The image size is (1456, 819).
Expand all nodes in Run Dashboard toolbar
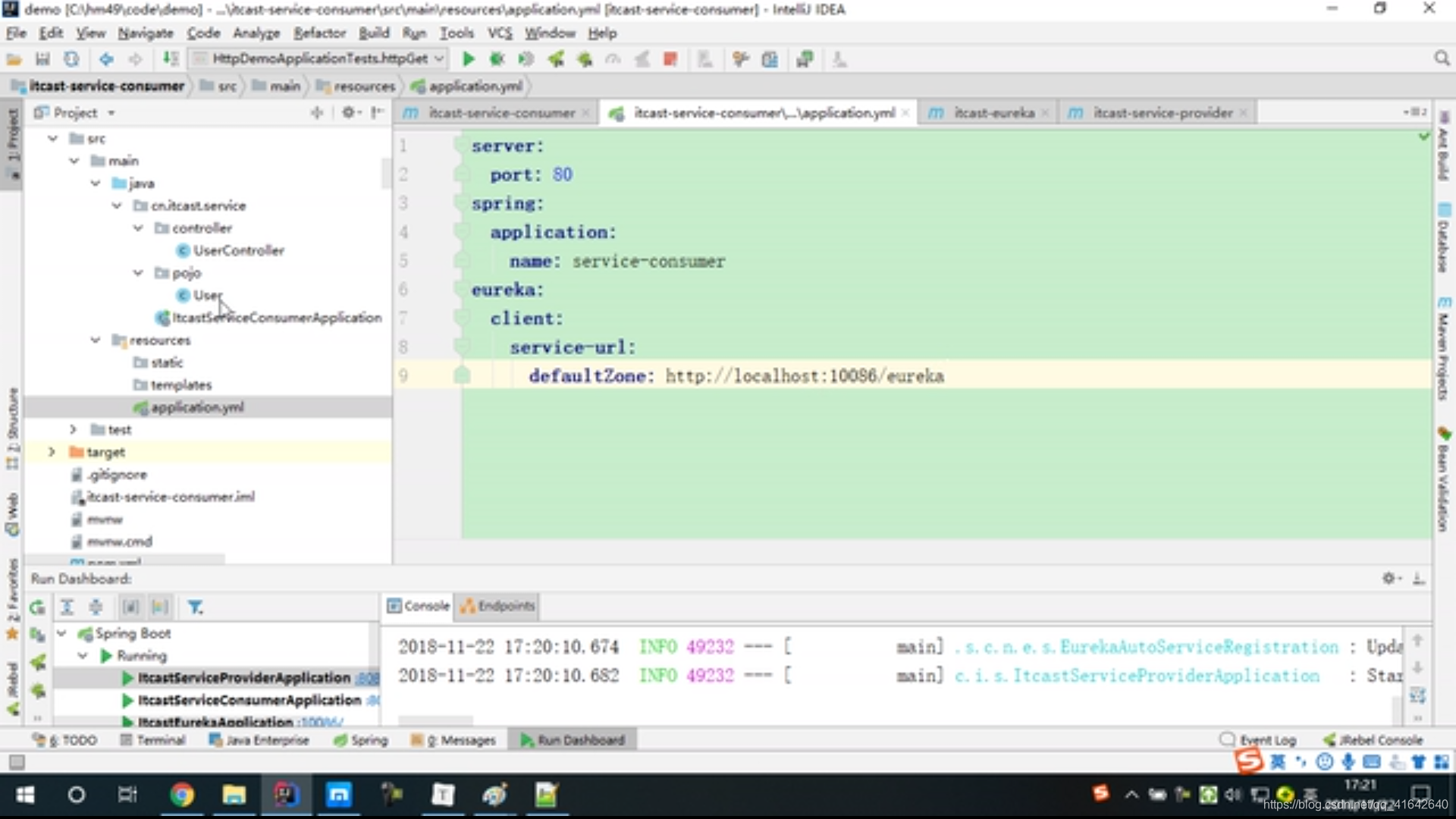pyautogui.click(x=67, y=607)
